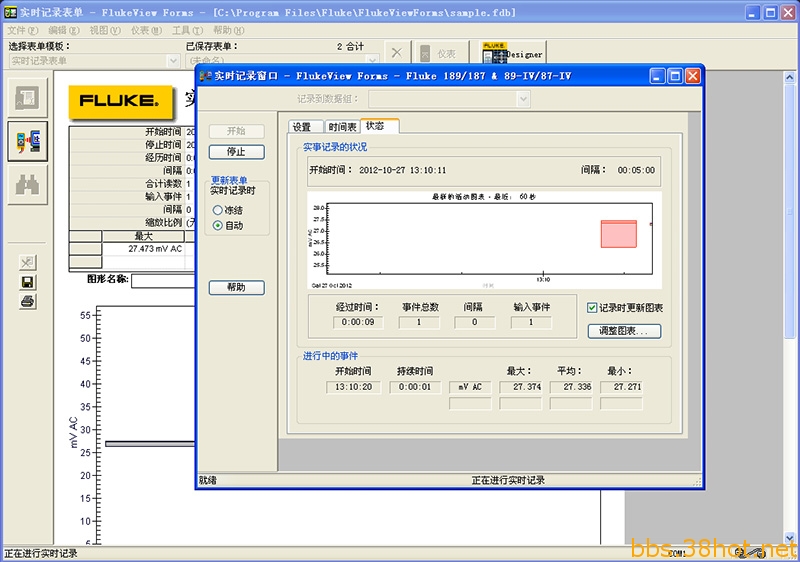Click the app icon in main title bar

click(x=10, y=12)
